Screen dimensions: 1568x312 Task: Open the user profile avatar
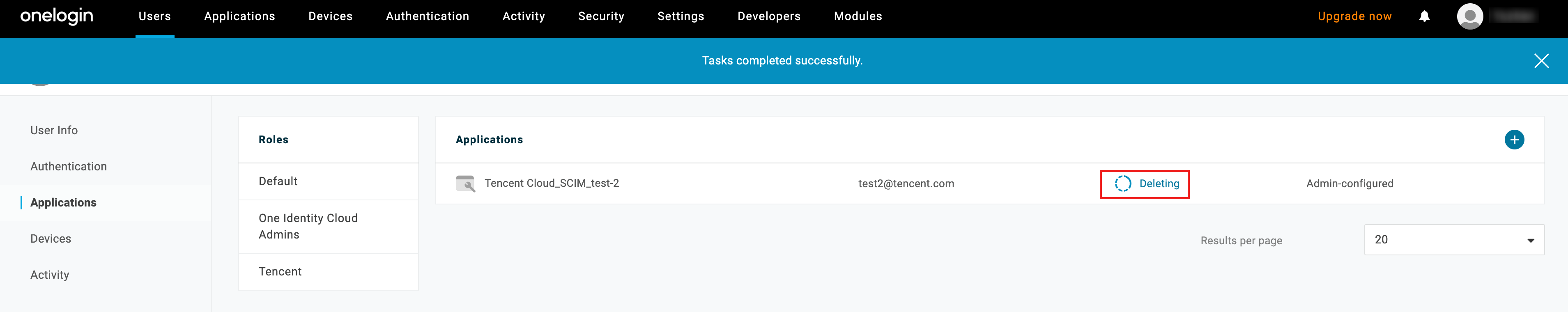1469,16
